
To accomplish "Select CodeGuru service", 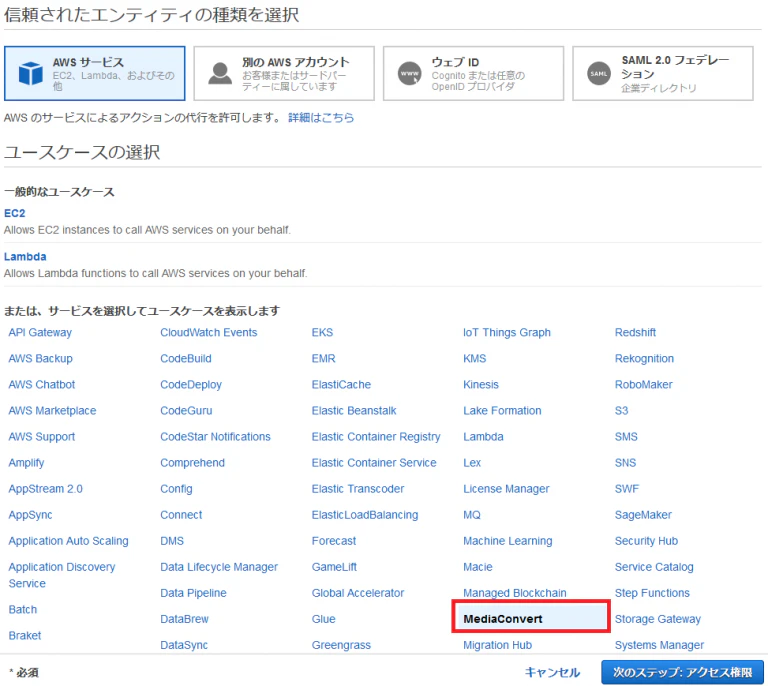I will click(x=186, y=410).
